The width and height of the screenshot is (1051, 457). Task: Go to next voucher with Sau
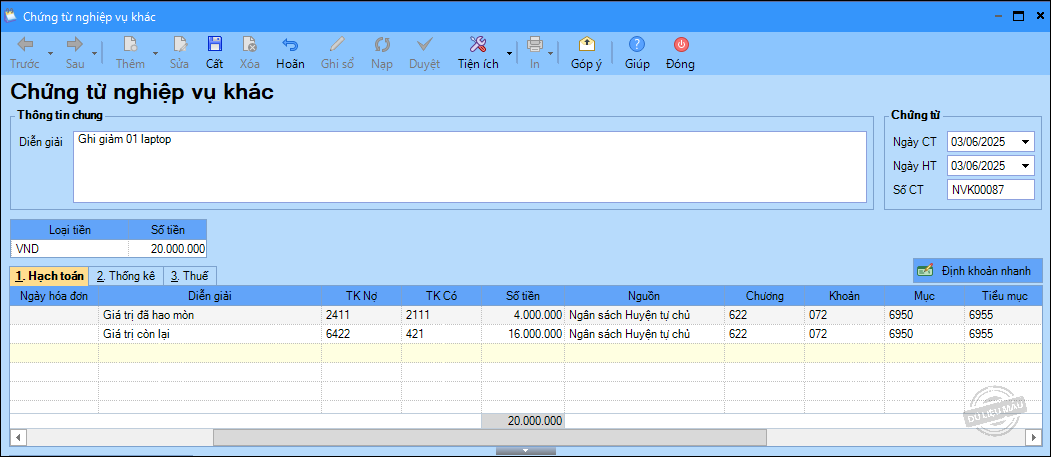click(x=74, y=54)
